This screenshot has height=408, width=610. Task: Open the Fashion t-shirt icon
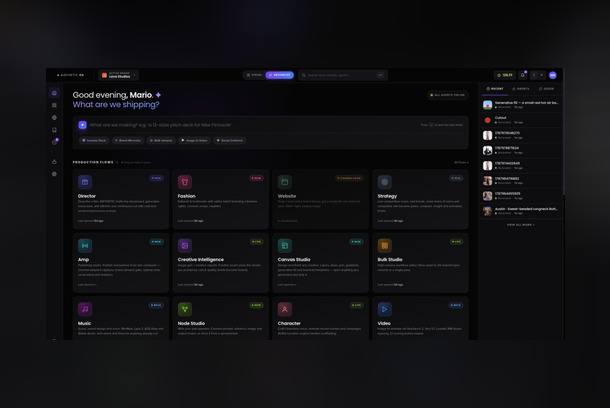point(185,182)
